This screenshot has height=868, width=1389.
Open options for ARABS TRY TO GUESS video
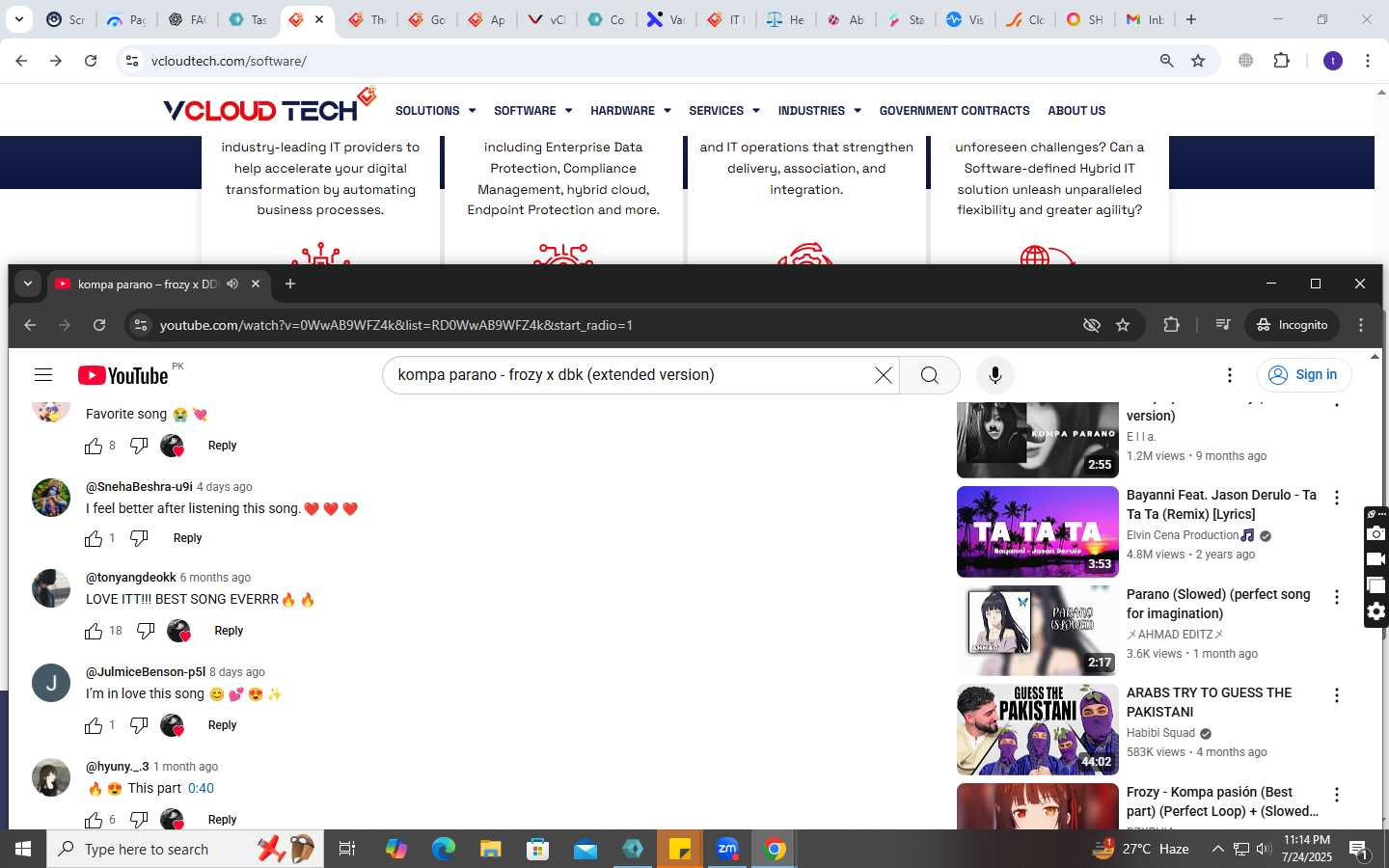(1337, 696)
